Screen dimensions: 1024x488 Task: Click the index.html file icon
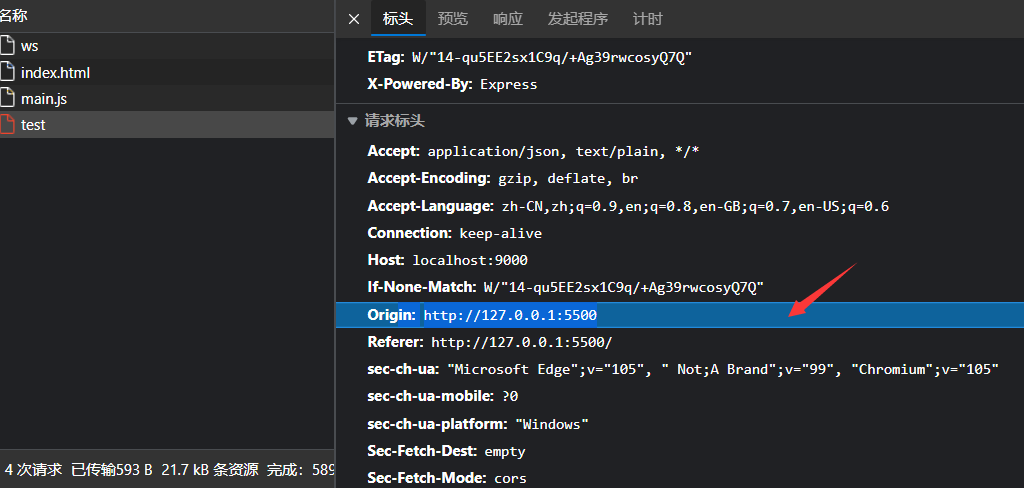point(8,72)
